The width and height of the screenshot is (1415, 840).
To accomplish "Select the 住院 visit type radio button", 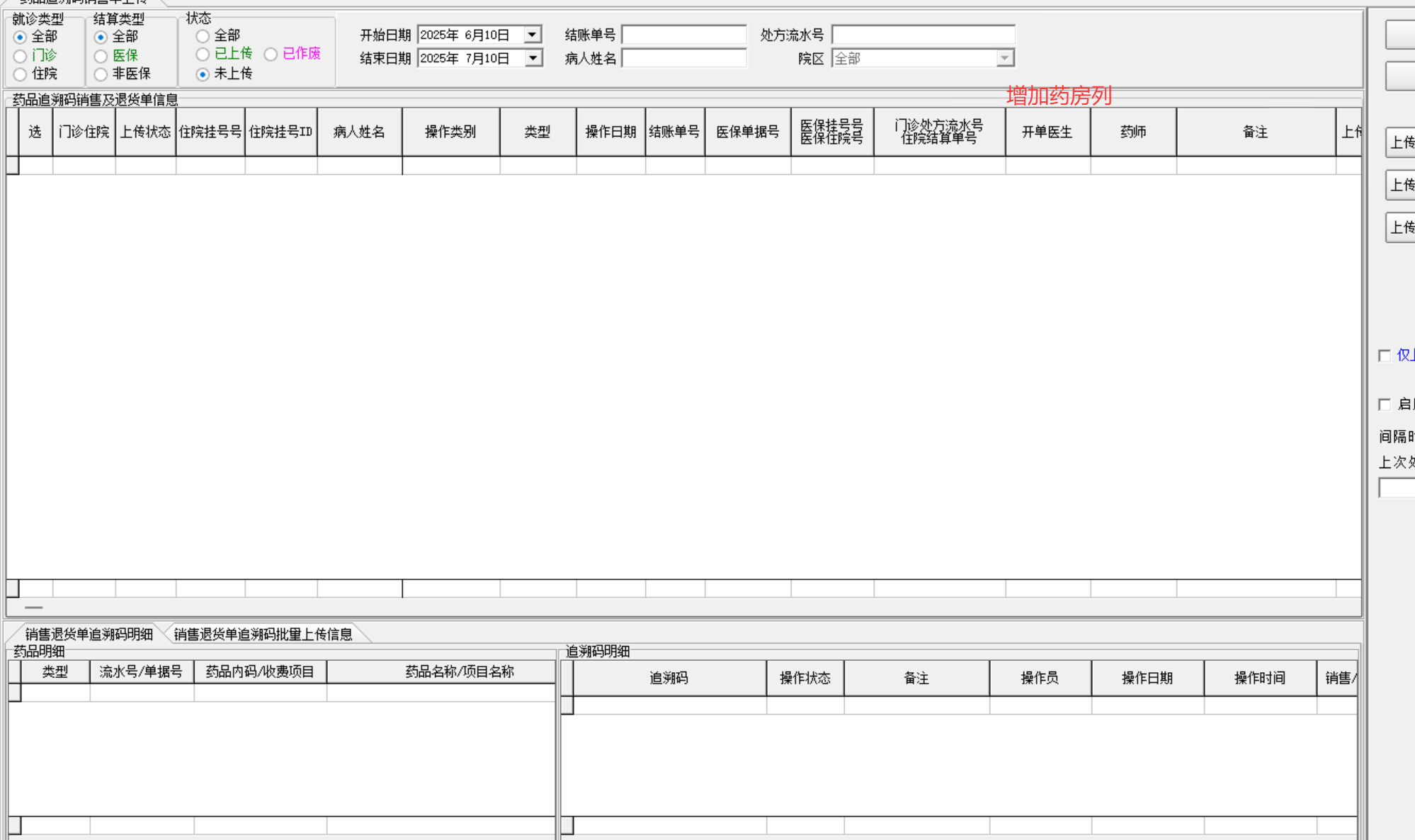I will (21, 74).
